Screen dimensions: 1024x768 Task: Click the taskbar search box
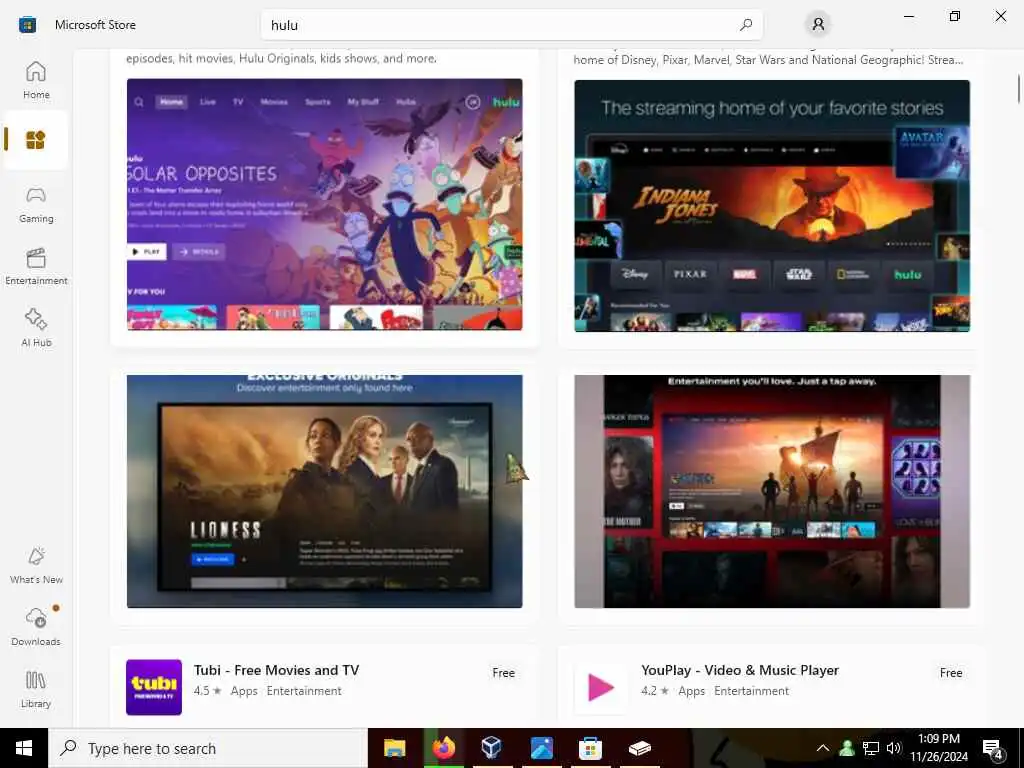[x=208, y=748]
